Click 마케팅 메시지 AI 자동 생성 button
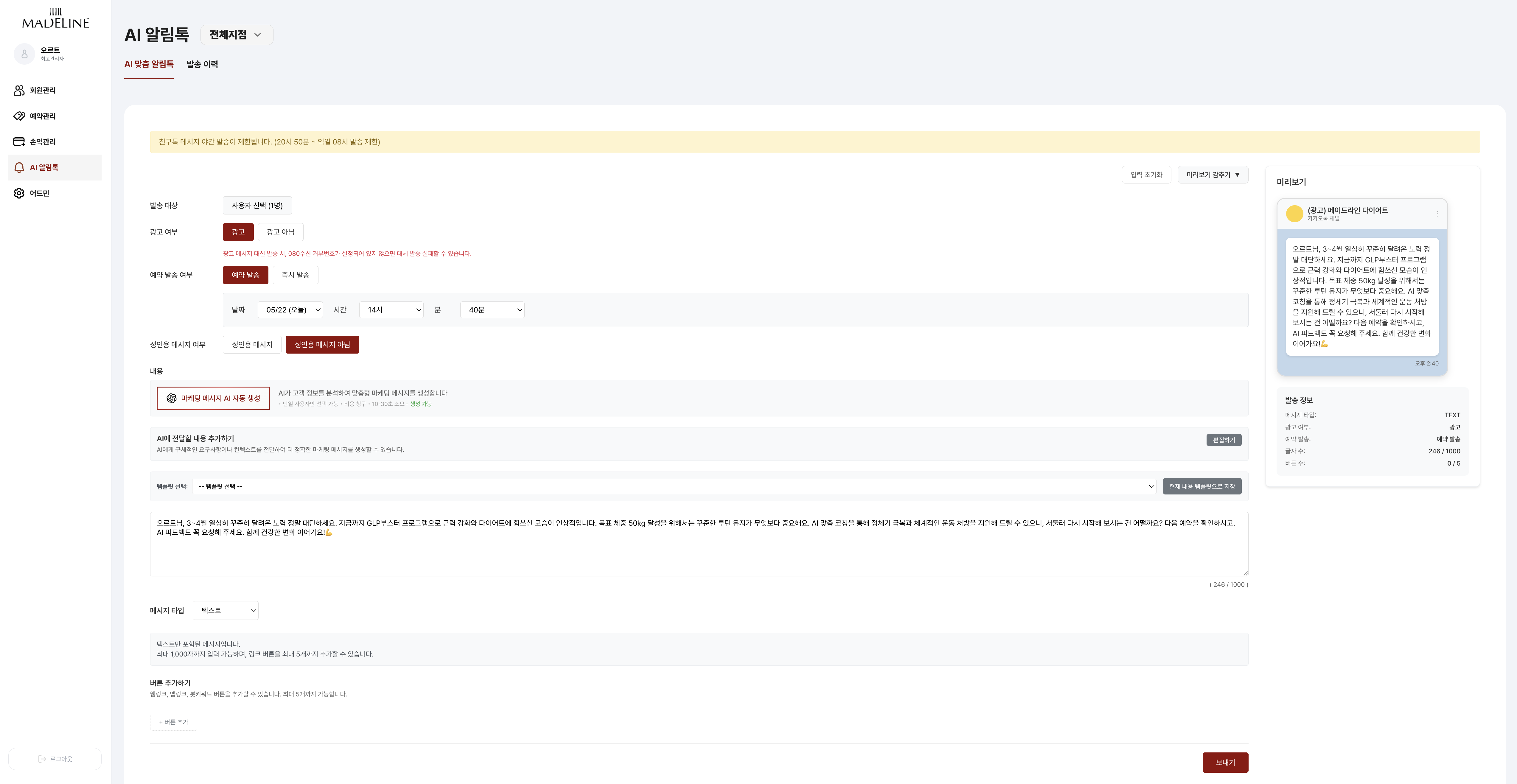The height and width of the screenshot is (784, 1517). tap(213, 399)
